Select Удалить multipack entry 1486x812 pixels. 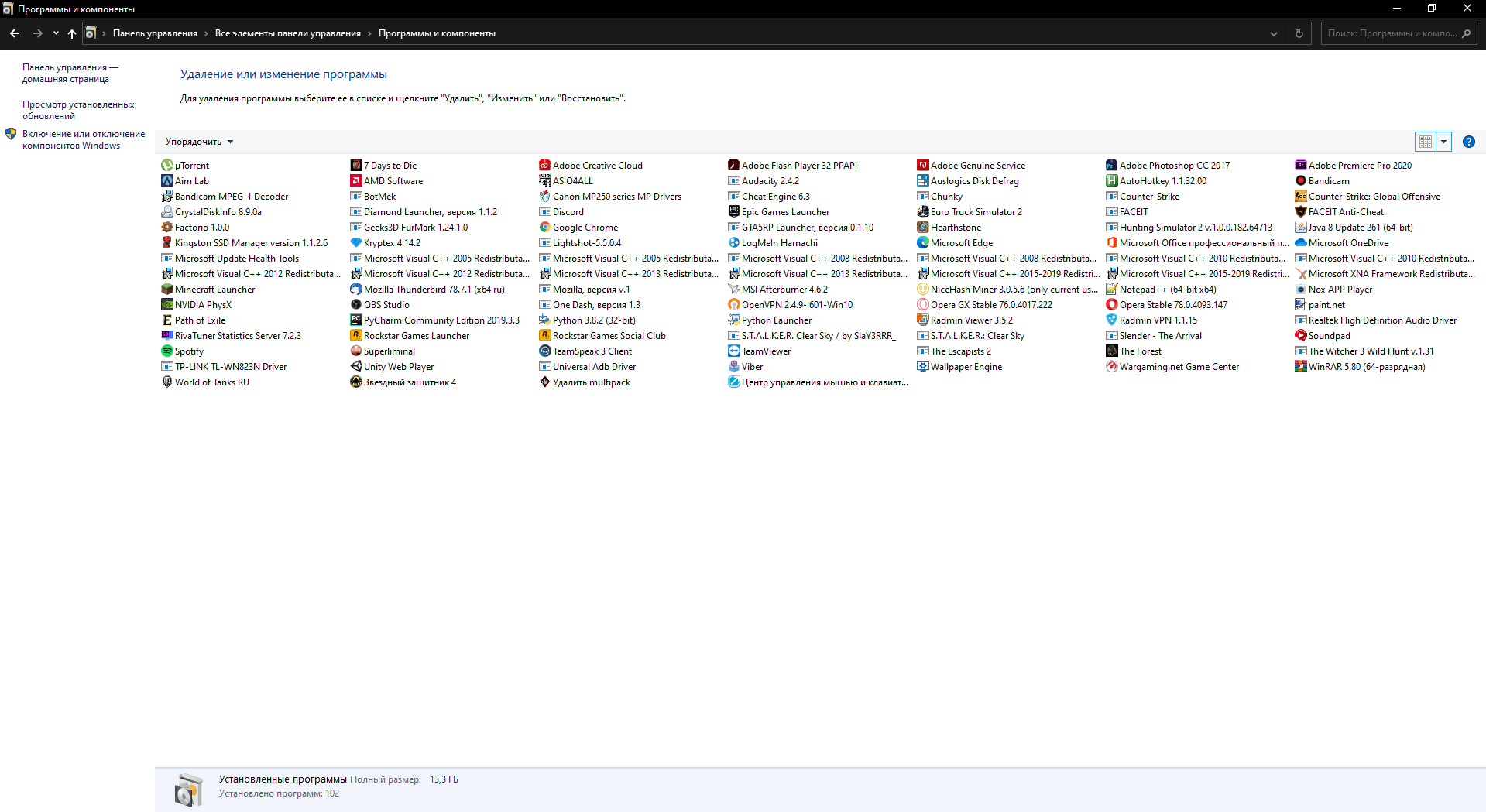click(x=585, y=382)
